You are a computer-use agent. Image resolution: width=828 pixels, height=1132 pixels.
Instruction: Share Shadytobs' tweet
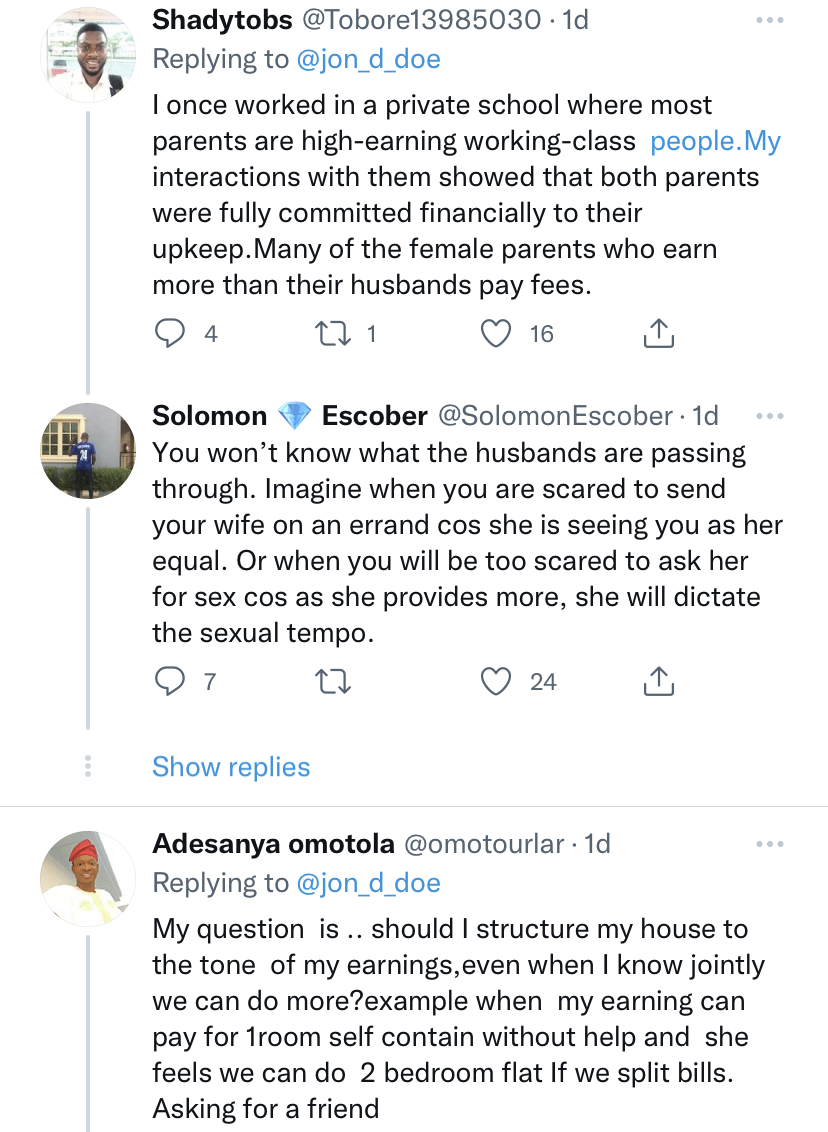pyautogui.click(x=657, y=334)
